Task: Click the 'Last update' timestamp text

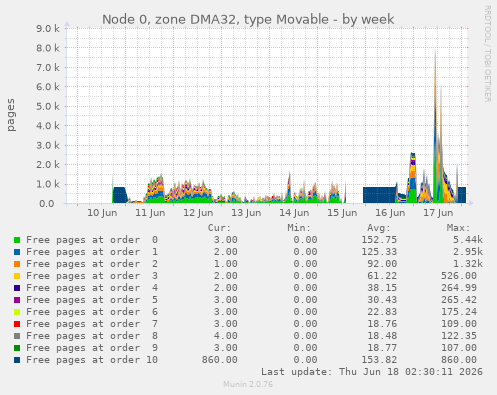Action: pyautogui.click(x=372, y=372)
